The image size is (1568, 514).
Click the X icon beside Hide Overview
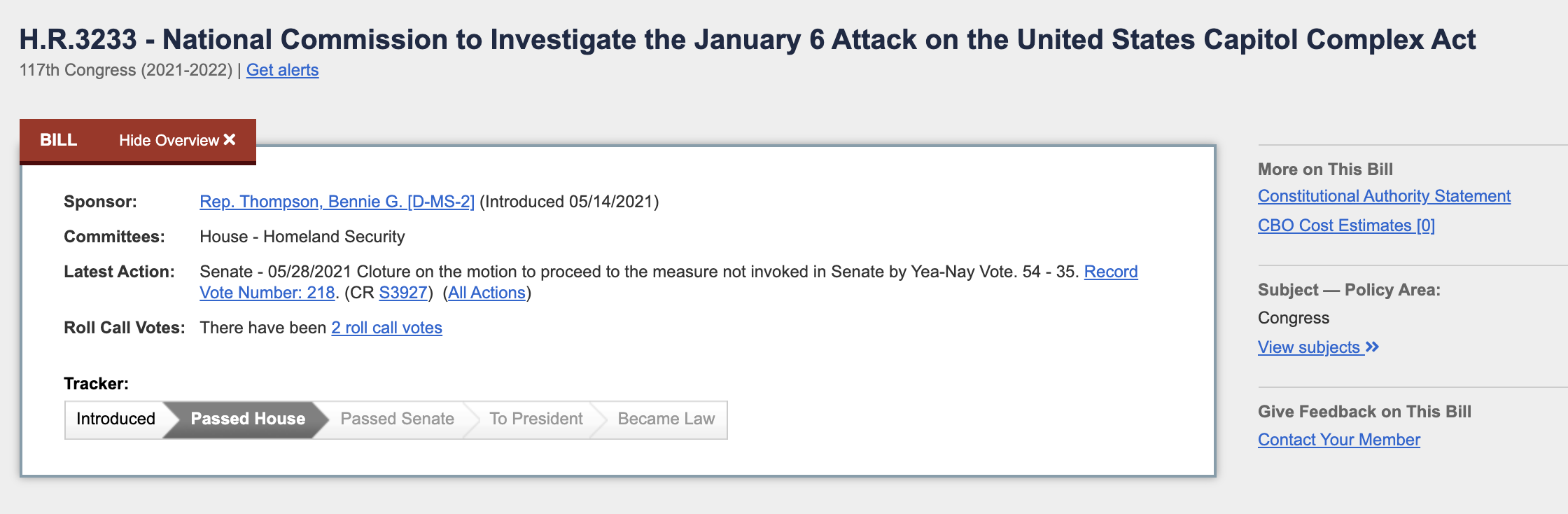(x=230, y=140)
